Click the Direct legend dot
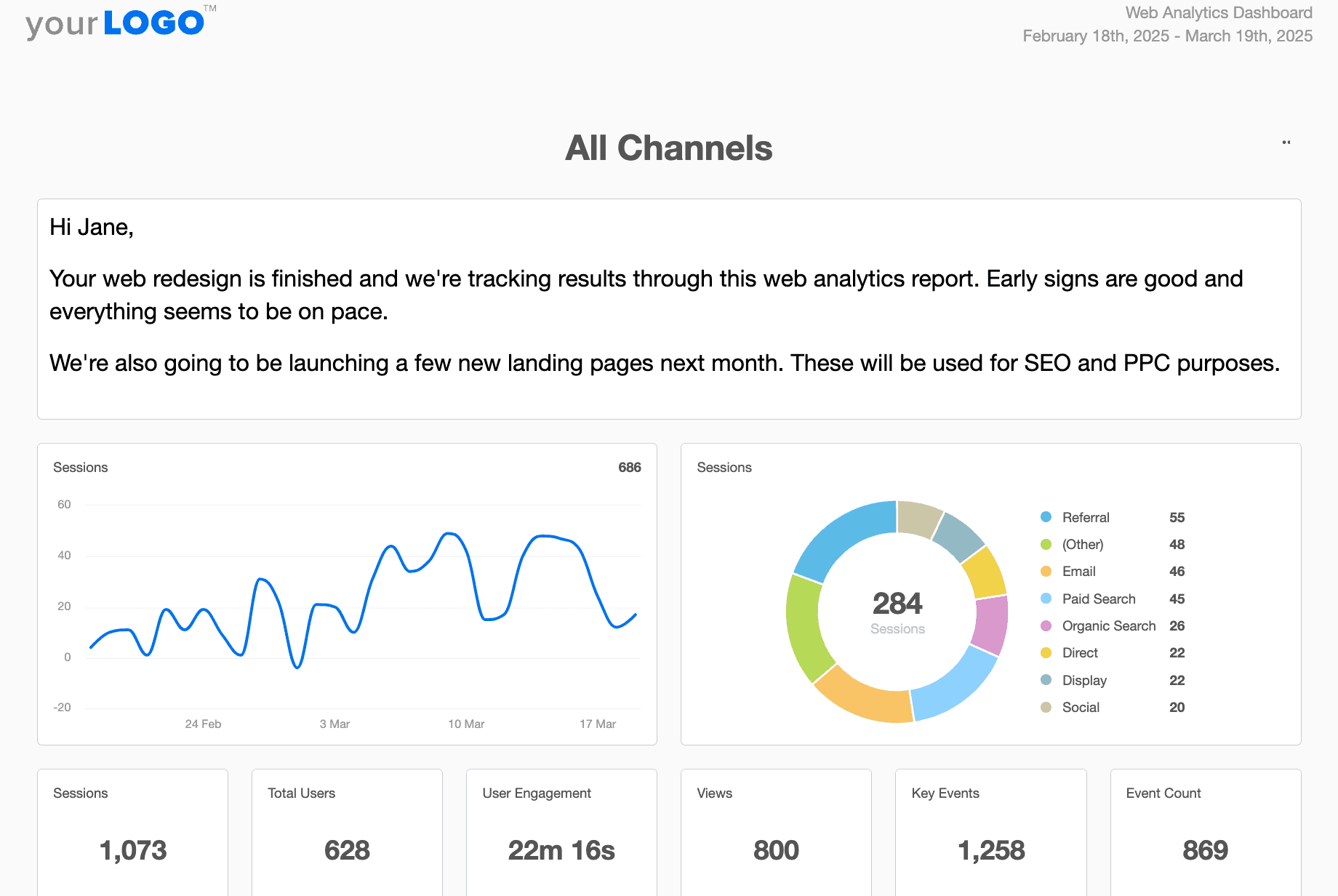This screenshot has width=1338, height=896. tap(1046, 653)
